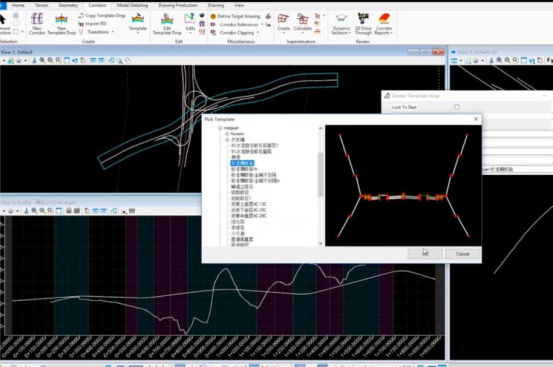
Task: Open the Corridor References dropdown
Action: pos(237,24)
